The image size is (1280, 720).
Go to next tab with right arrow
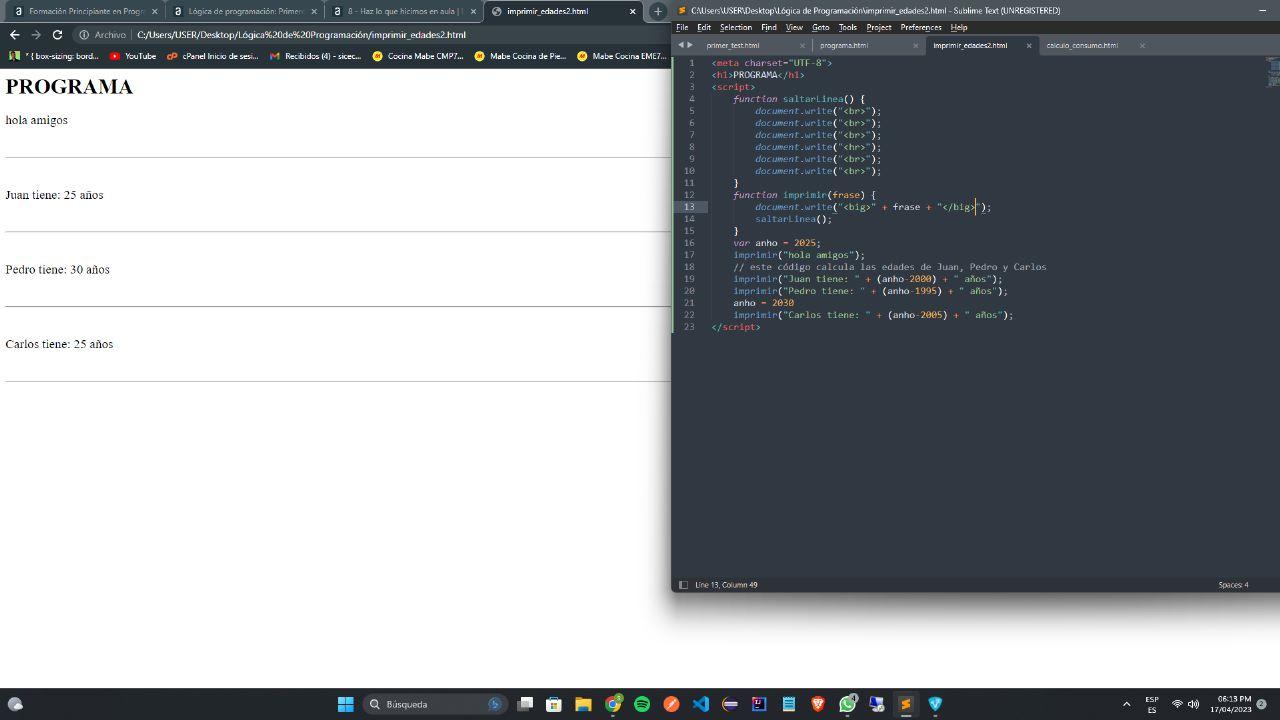[690, 45]
